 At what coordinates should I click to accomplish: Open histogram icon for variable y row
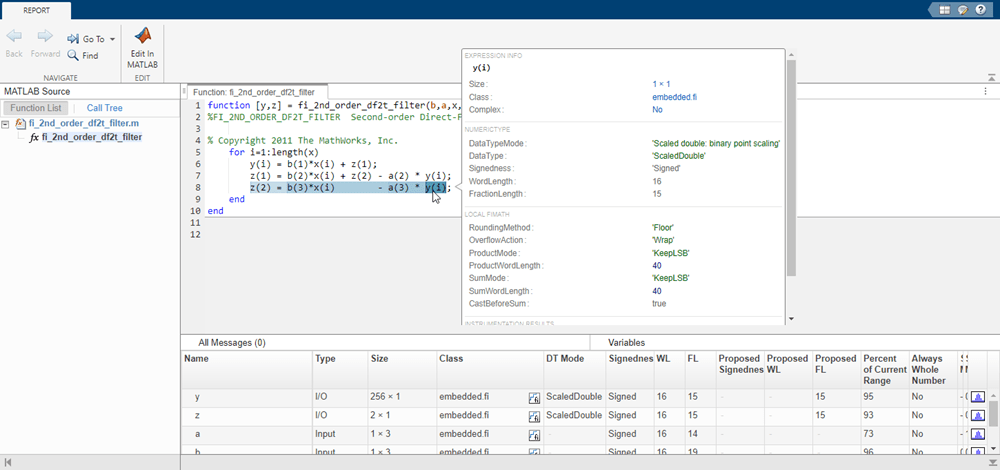click(977, 397)
